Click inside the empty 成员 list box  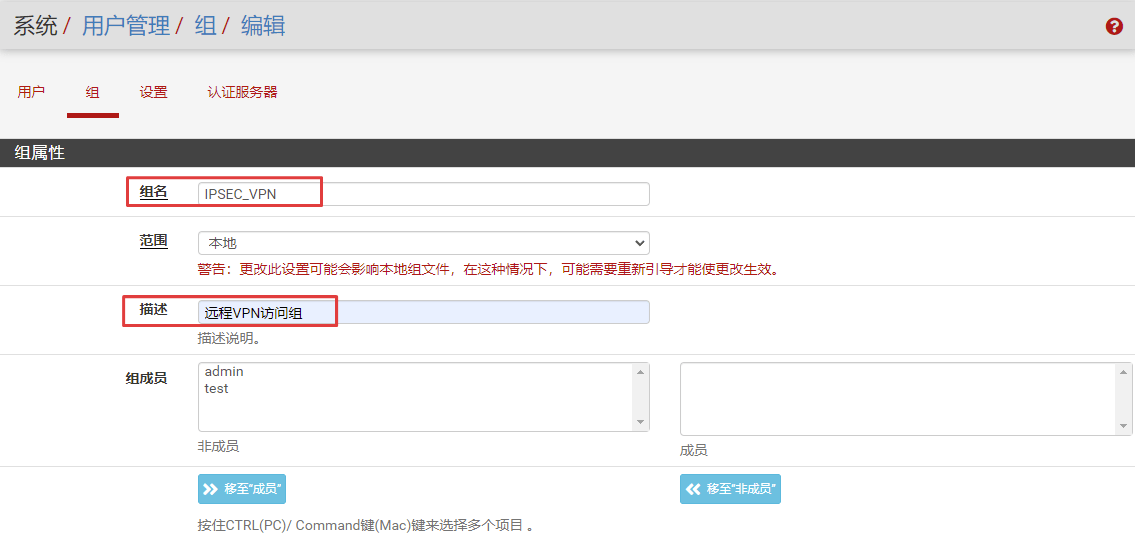pos(898,399)
